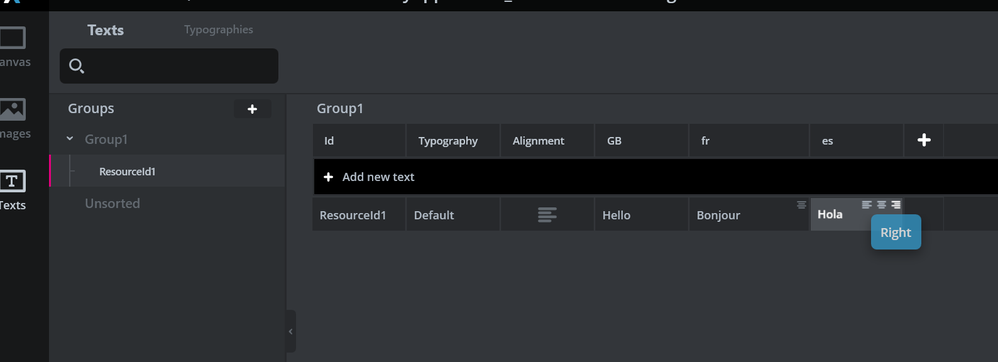This screenshot has width=998, height=362.
Task: Set Hola alignment to right
Action: pyautogui.click(x=896, y=205)
